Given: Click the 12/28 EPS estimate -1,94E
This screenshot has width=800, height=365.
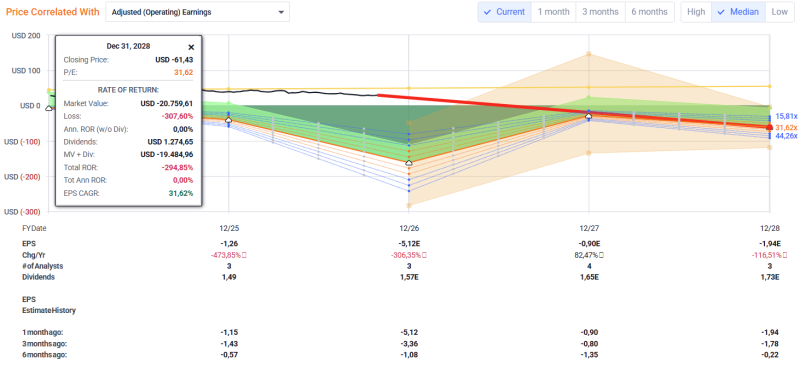Looking at the screenshot, I should (x=769, y=243).
